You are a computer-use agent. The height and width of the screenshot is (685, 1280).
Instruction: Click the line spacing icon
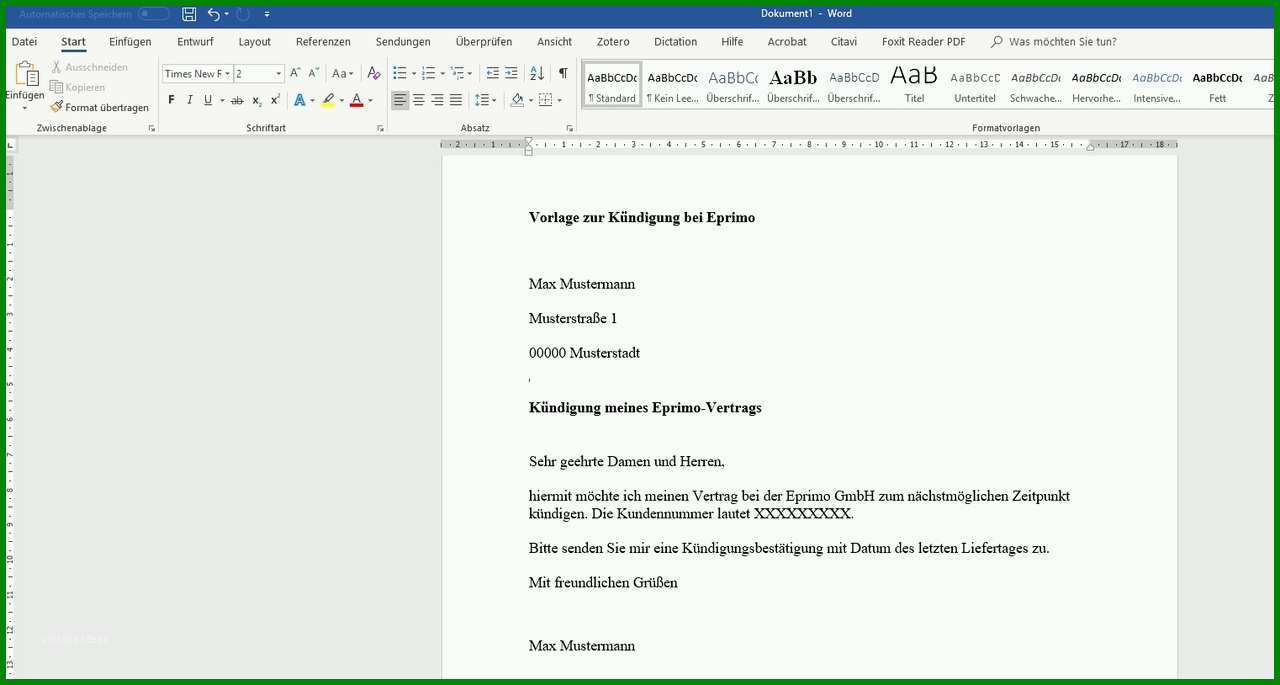(x=481, y=100)
